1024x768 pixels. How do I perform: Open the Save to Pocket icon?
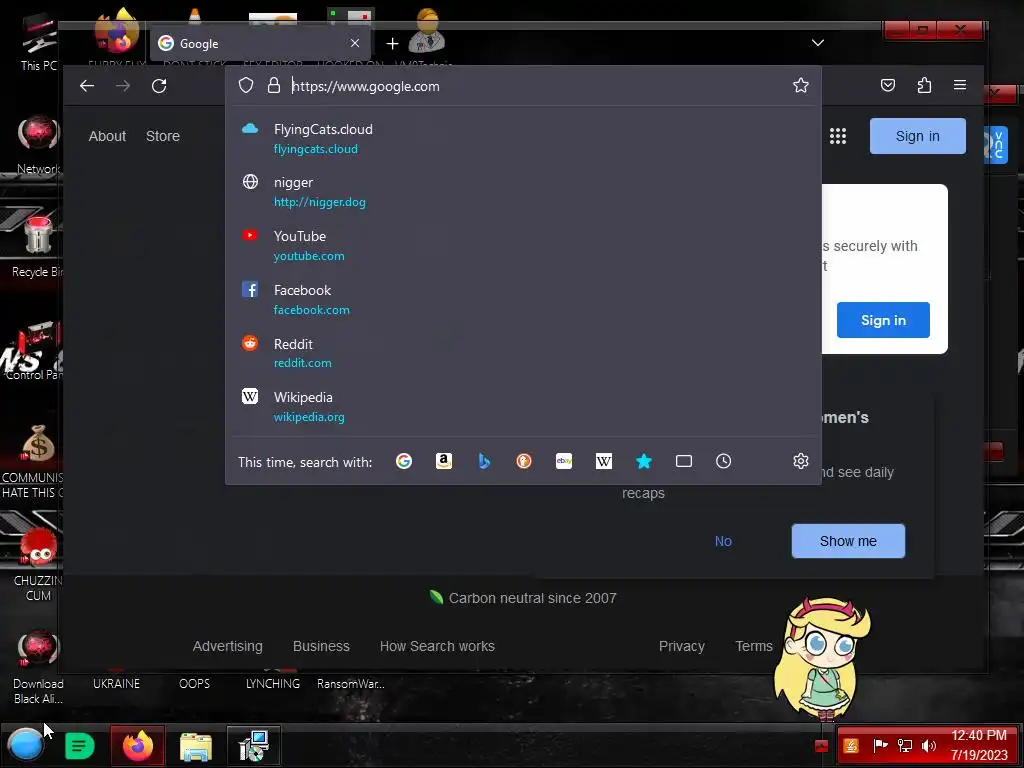[888, 85]
